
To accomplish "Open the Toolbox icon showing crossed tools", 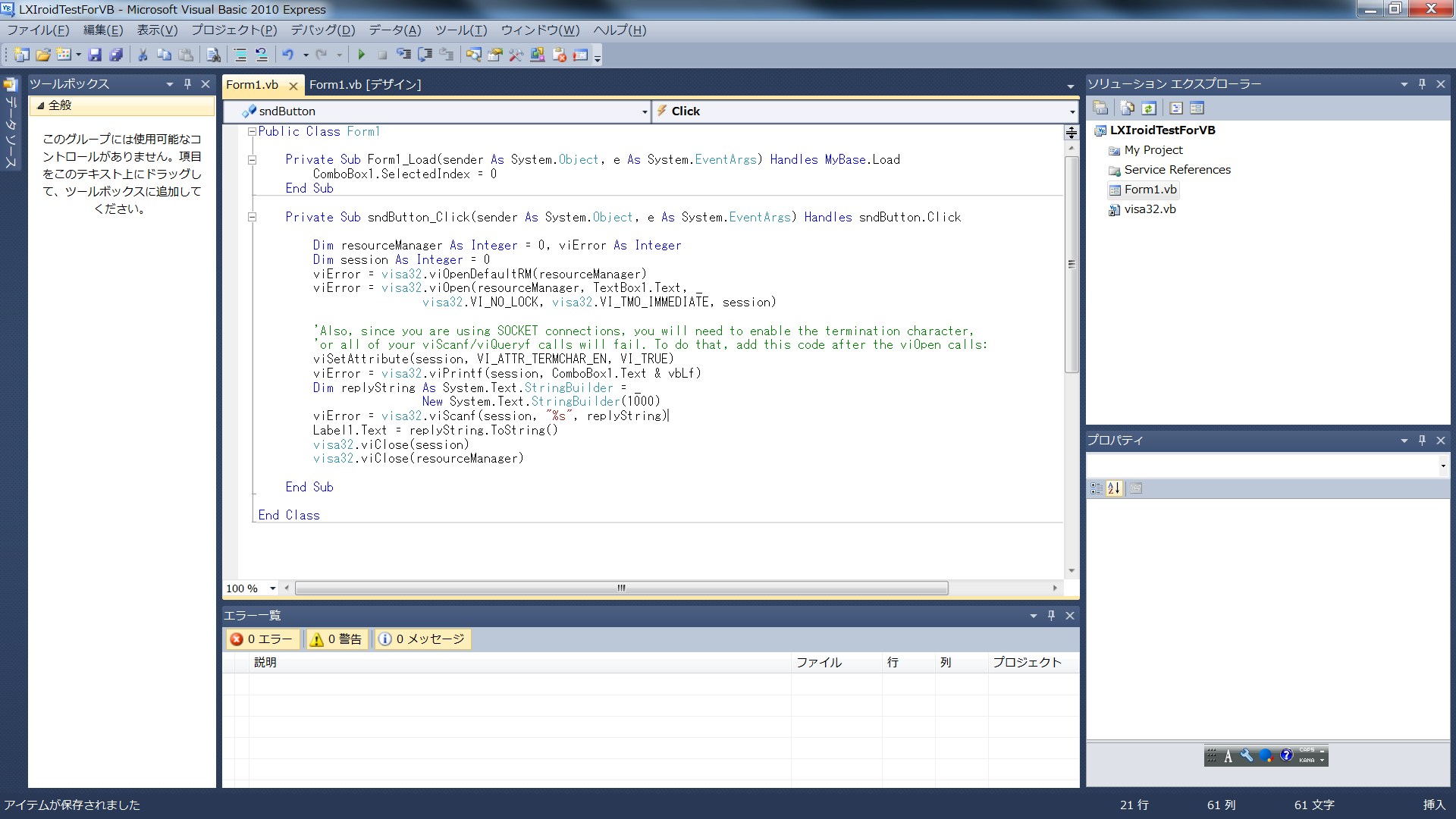I will pos(516,55).
